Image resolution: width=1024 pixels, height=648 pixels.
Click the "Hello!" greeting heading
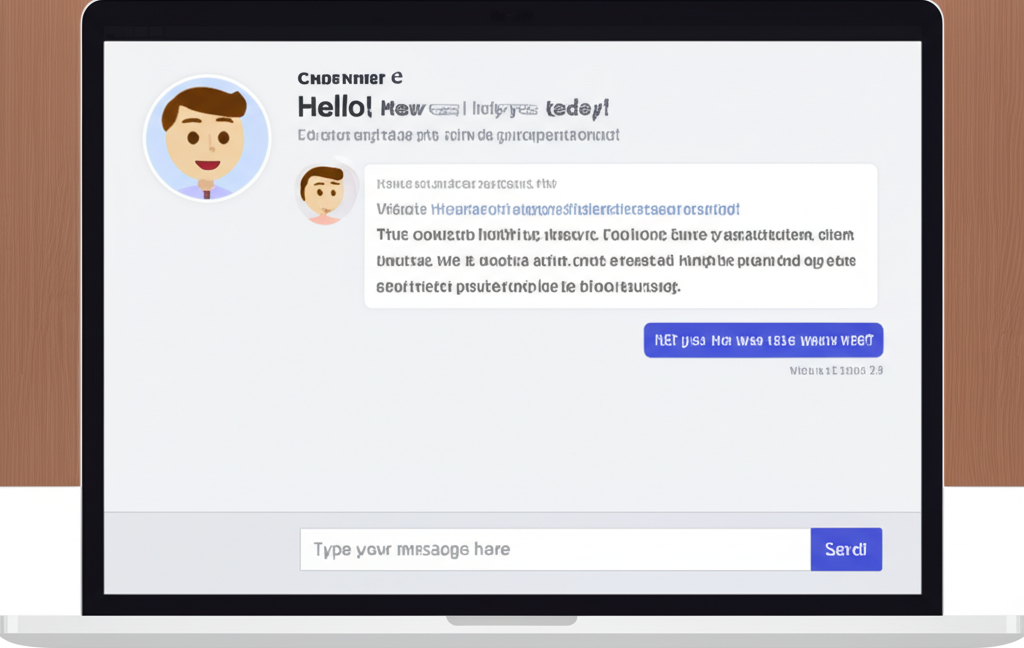pyautogui.click(x=335, y=107)
